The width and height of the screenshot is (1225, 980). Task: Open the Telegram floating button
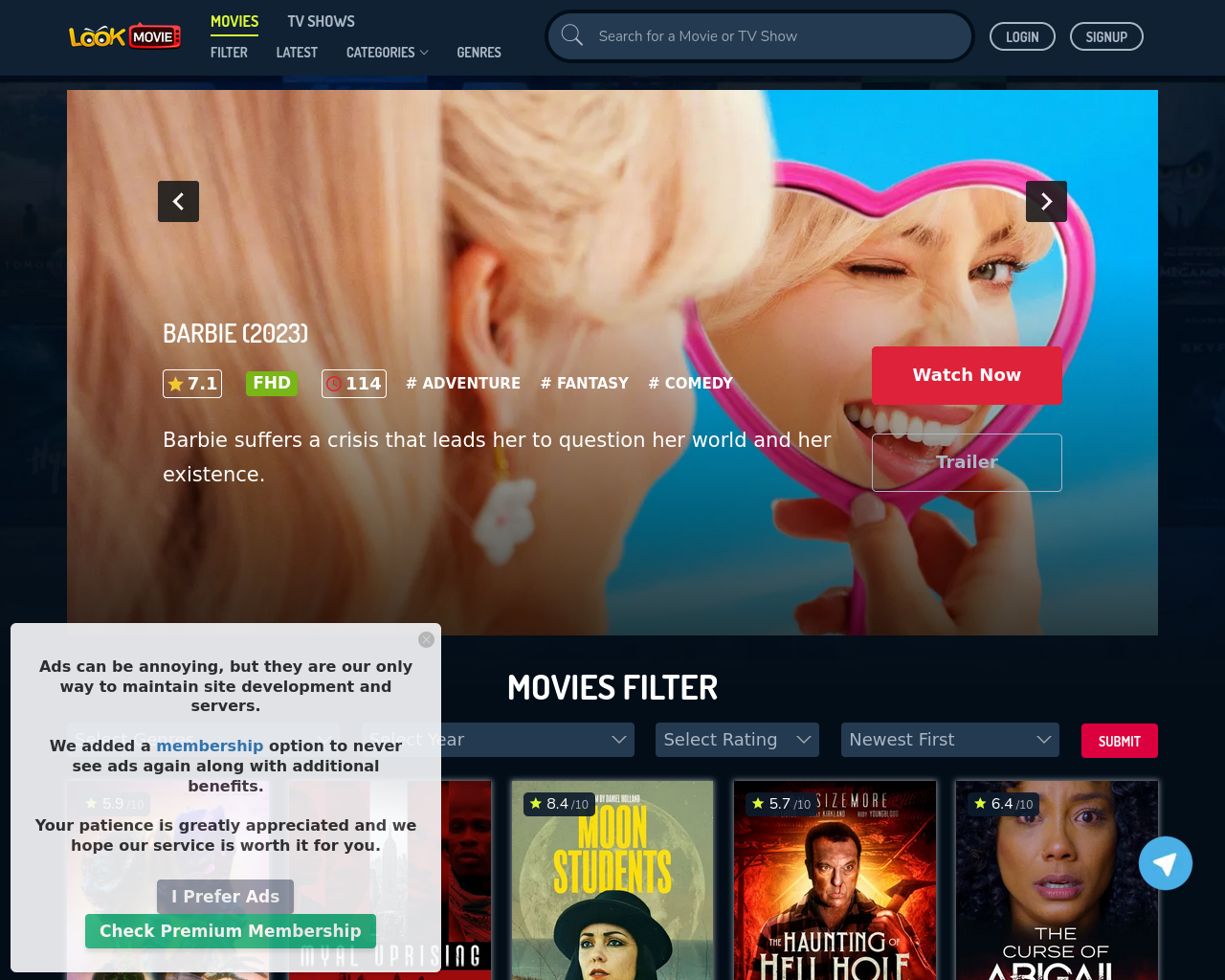click(1166, 863)
